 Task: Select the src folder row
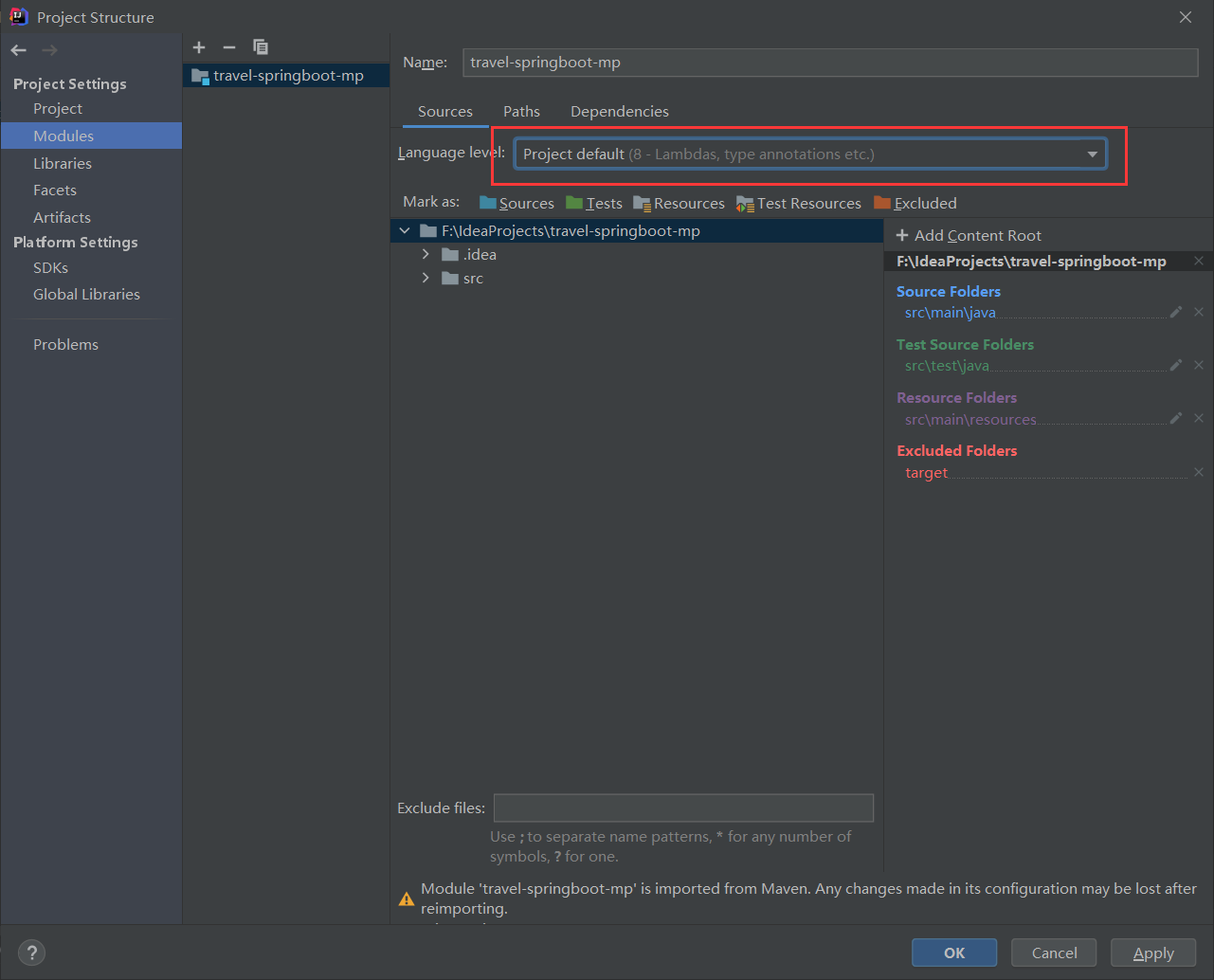[x=637, y=278]
